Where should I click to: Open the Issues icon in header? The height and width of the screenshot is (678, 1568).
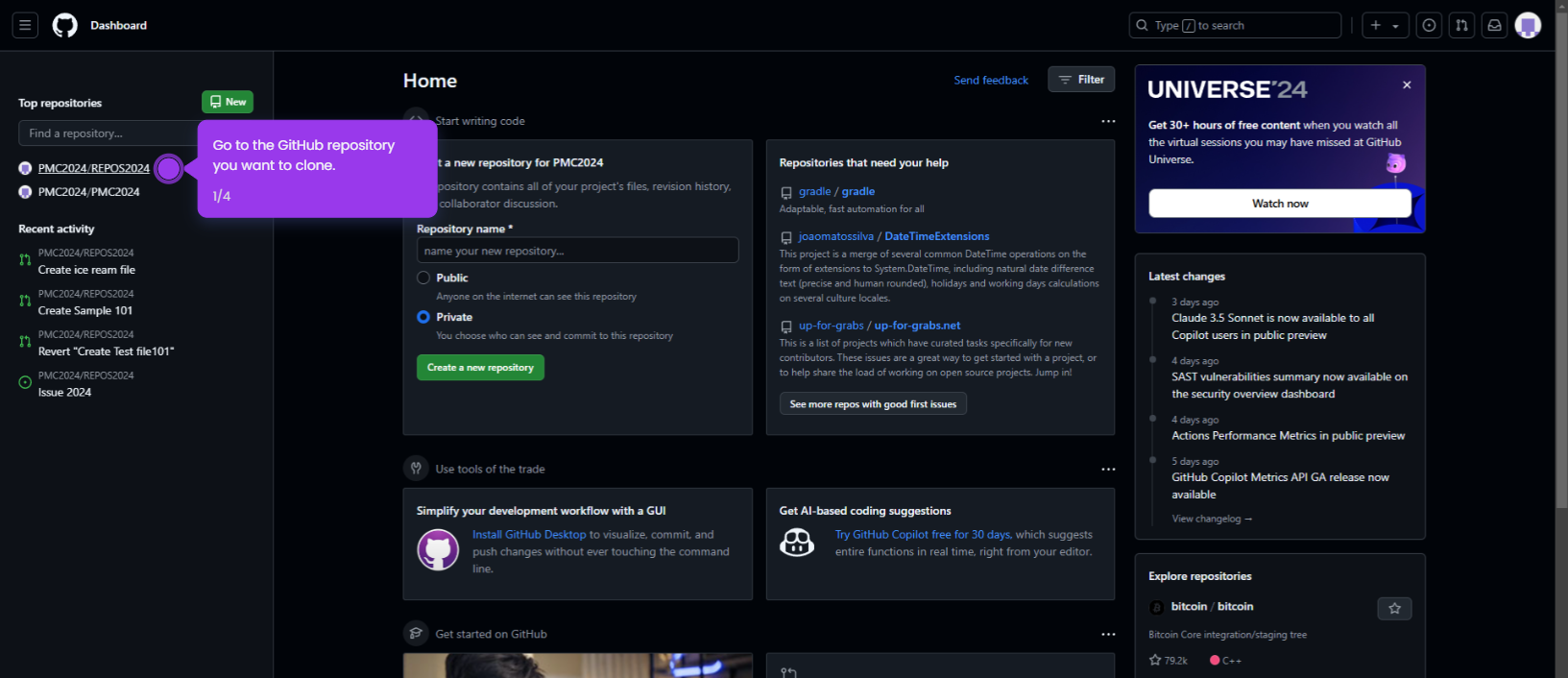1429,26
